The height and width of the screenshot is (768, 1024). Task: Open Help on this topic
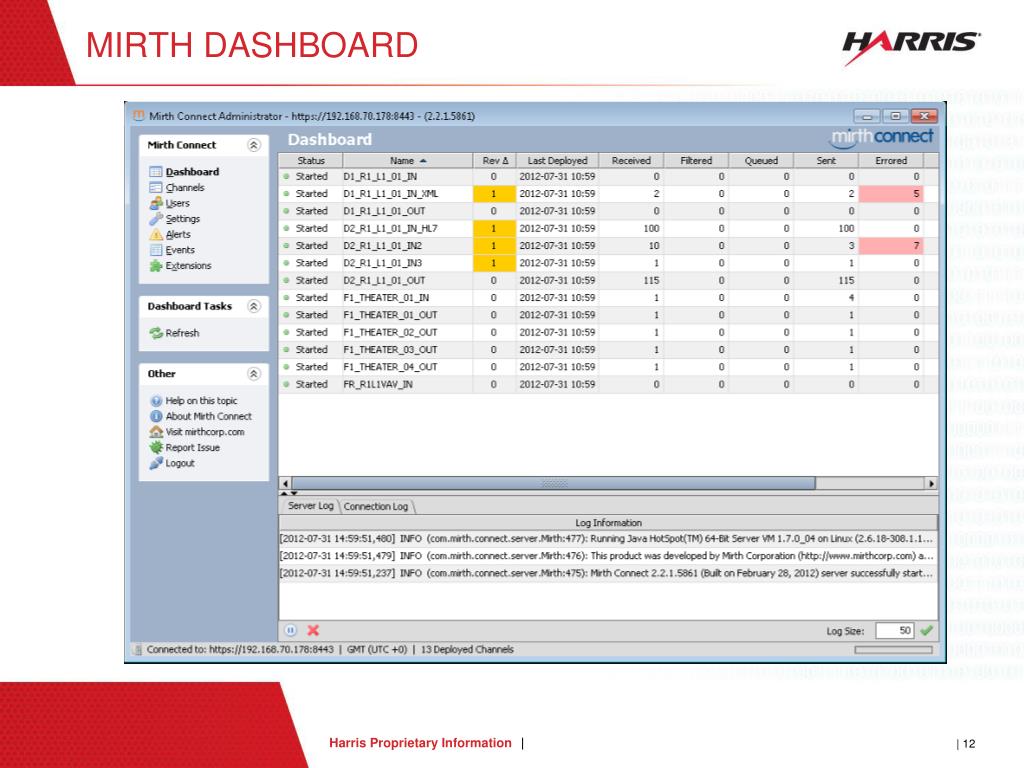click(x=193, y=401)
